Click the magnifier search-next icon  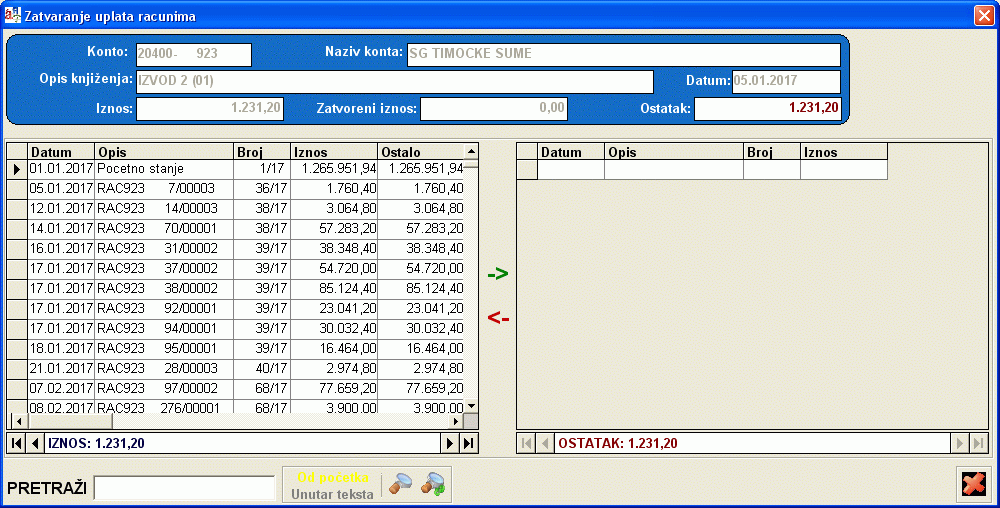coord(433,485)
